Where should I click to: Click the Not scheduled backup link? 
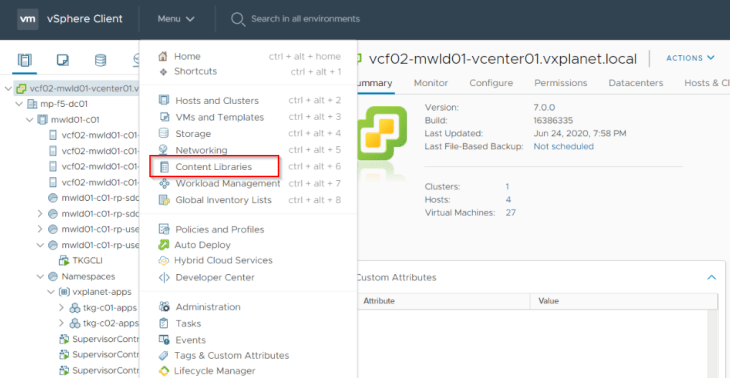[563, 146]
